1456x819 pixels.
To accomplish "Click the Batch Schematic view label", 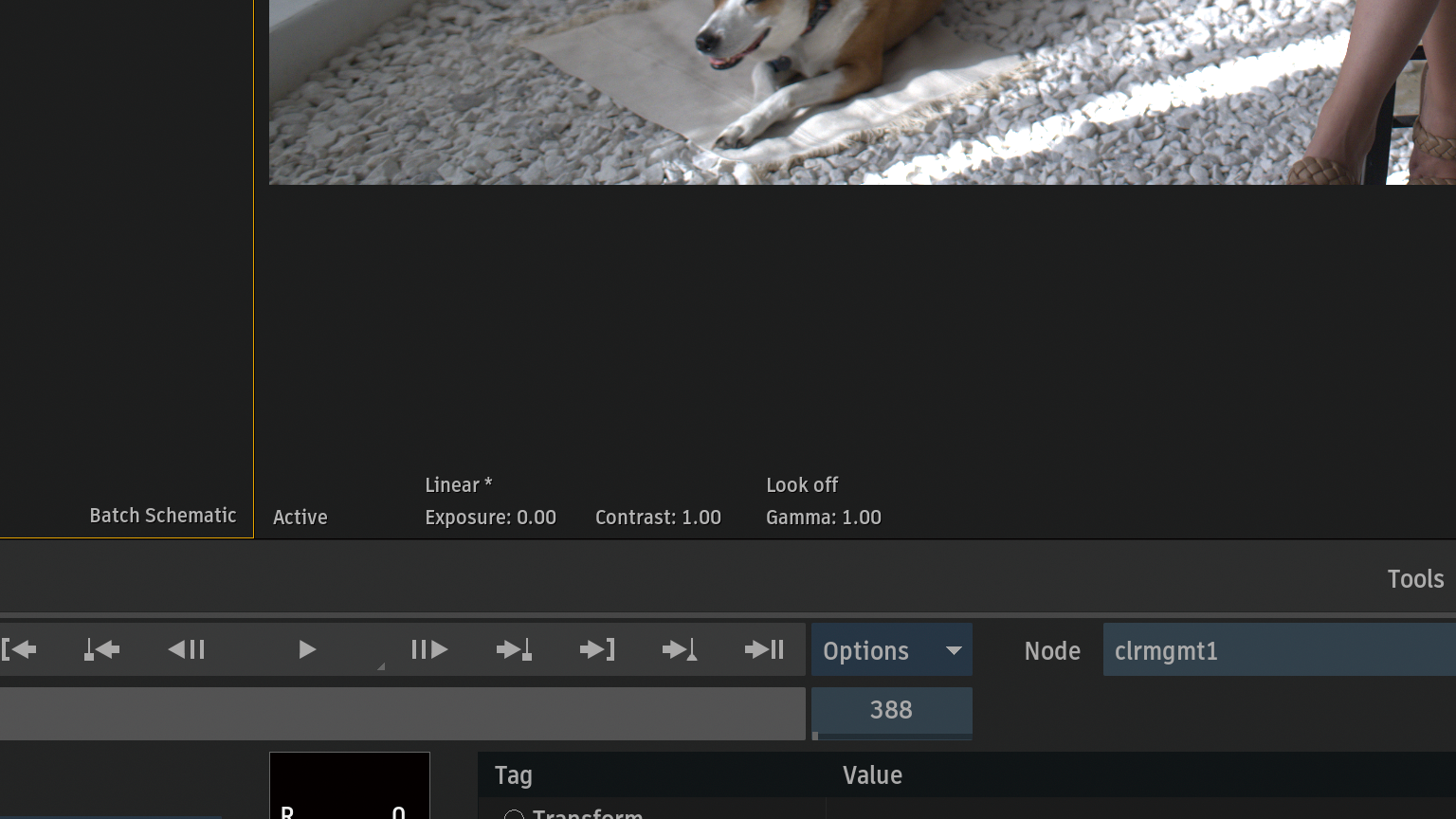I will [x=162, y=516].
